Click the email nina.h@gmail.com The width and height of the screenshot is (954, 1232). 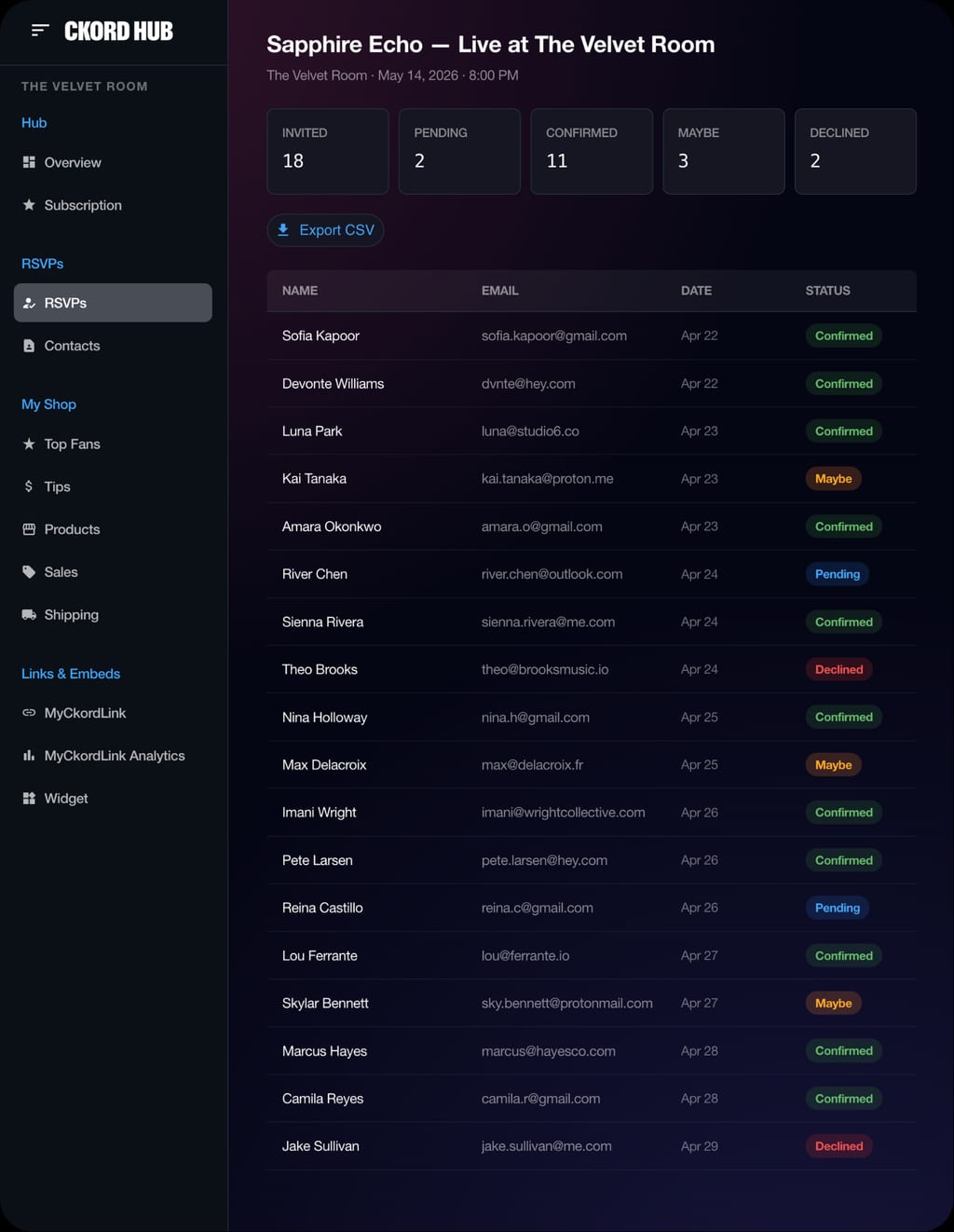(x=536, y=718)
